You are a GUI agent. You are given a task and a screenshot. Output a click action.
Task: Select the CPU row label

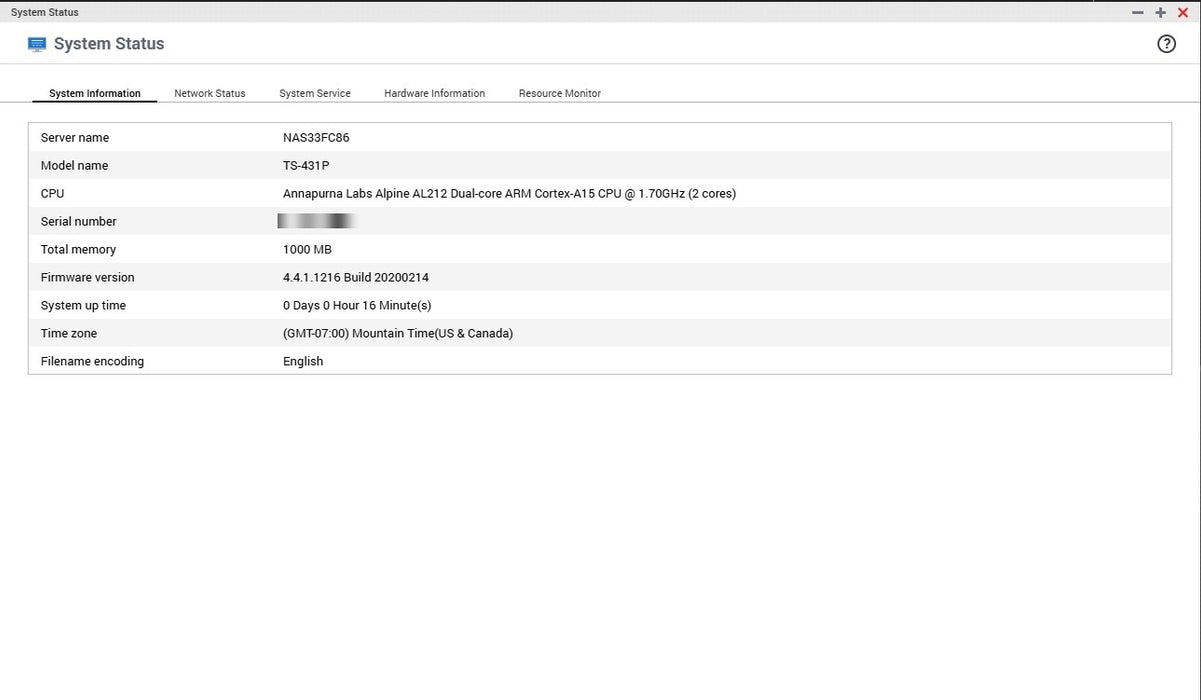[x=52, y=194]
